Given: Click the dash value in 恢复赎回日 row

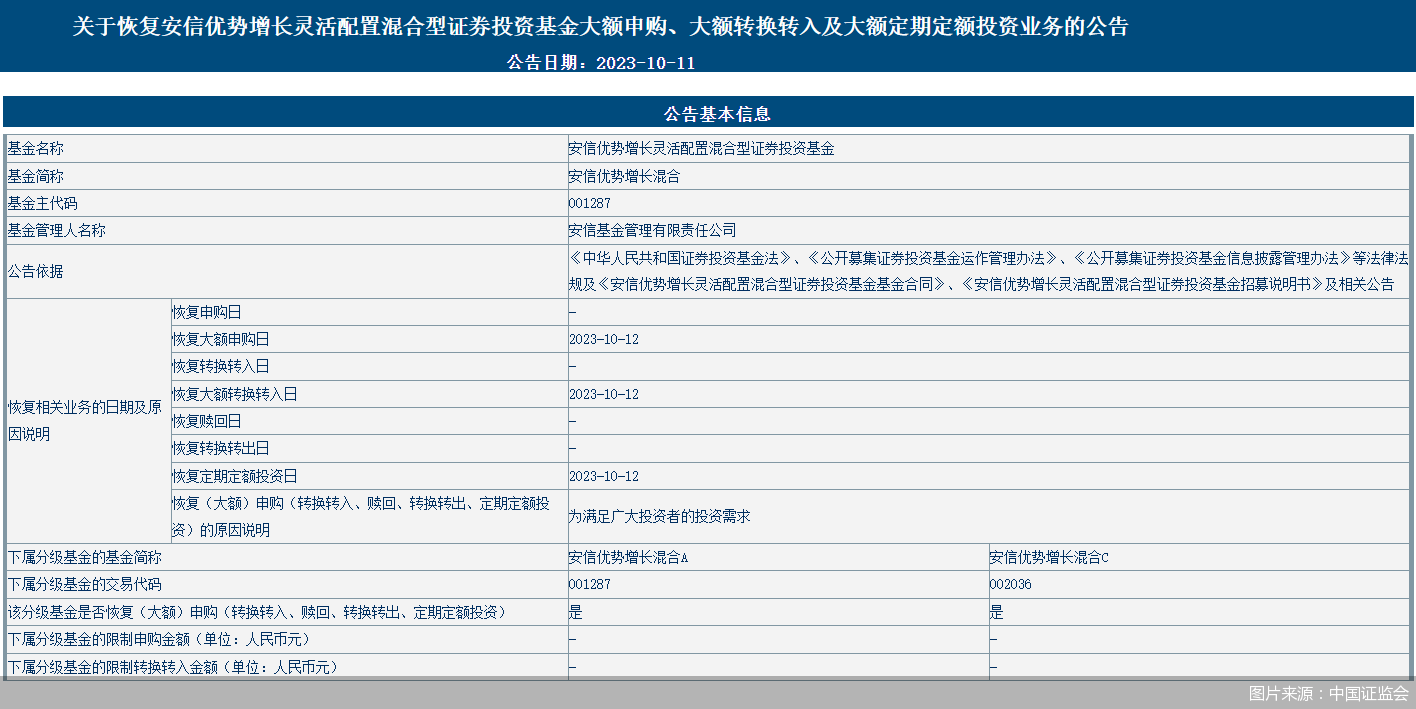Looking at the screenshot, I should point(572,421).
